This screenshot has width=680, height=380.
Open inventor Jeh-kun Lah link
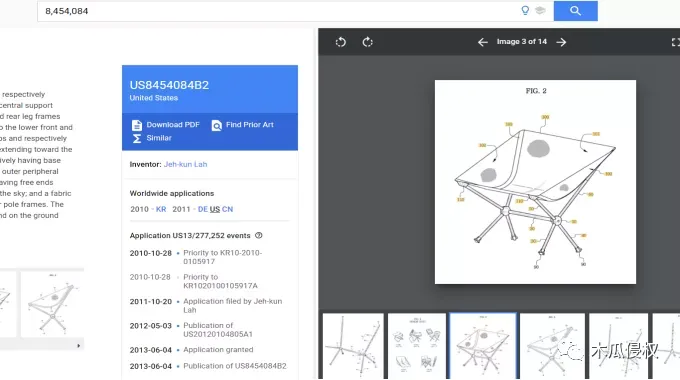tap(186, 164)
